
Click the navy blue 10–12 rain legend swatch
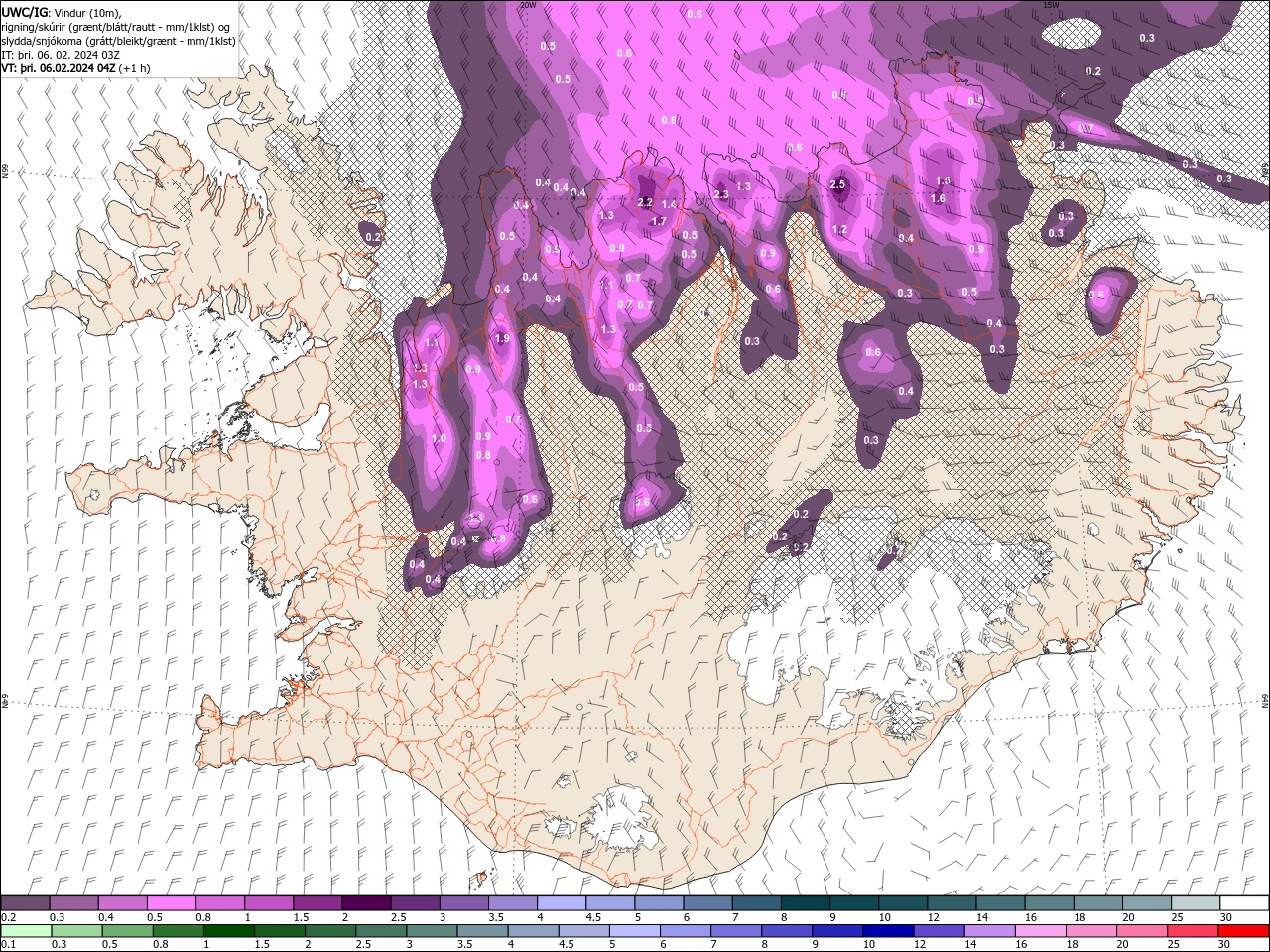coord(888,930)
